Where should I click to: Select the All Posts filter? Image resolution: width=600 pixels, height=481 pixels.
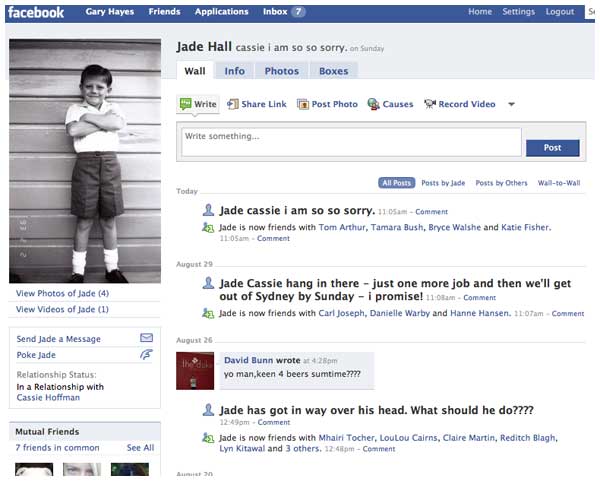point(397,183)
